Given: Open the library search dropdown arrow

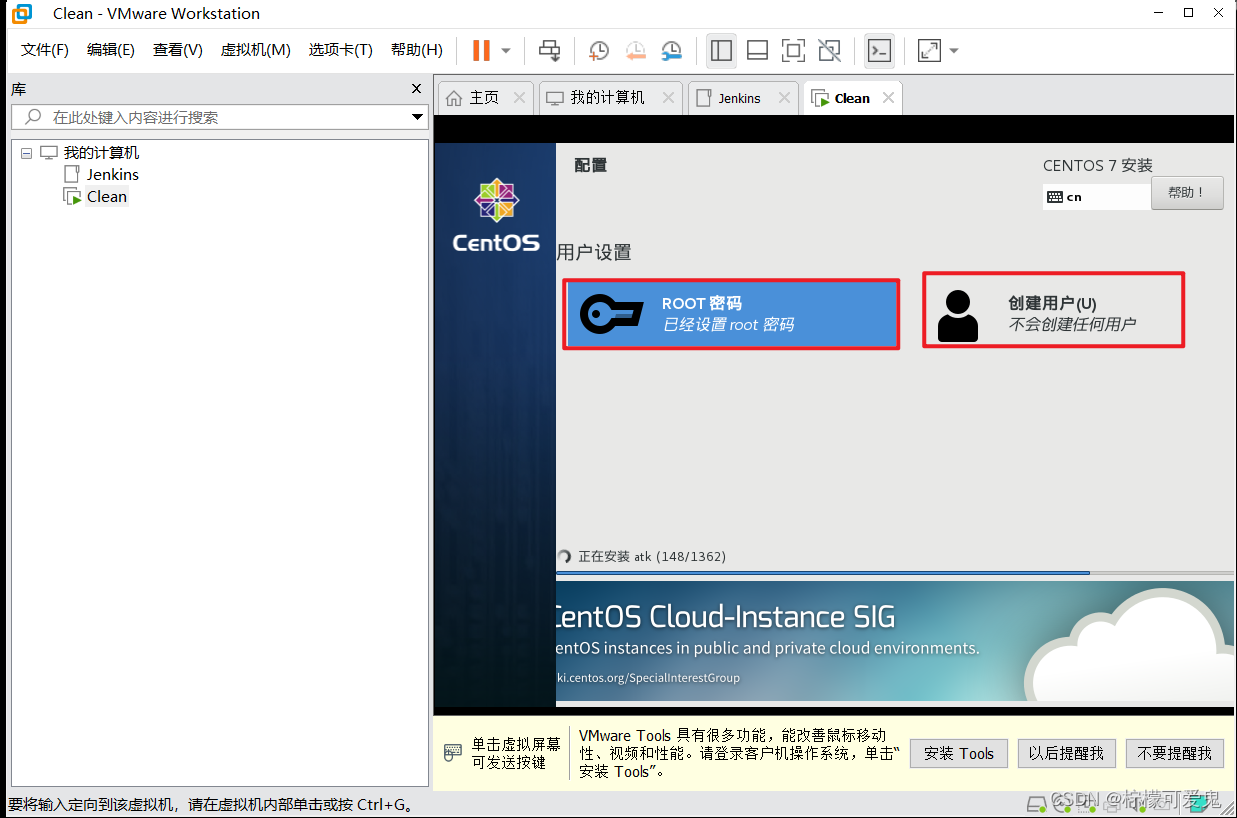Looking at the screenshot, I should (x=418, y=117).
